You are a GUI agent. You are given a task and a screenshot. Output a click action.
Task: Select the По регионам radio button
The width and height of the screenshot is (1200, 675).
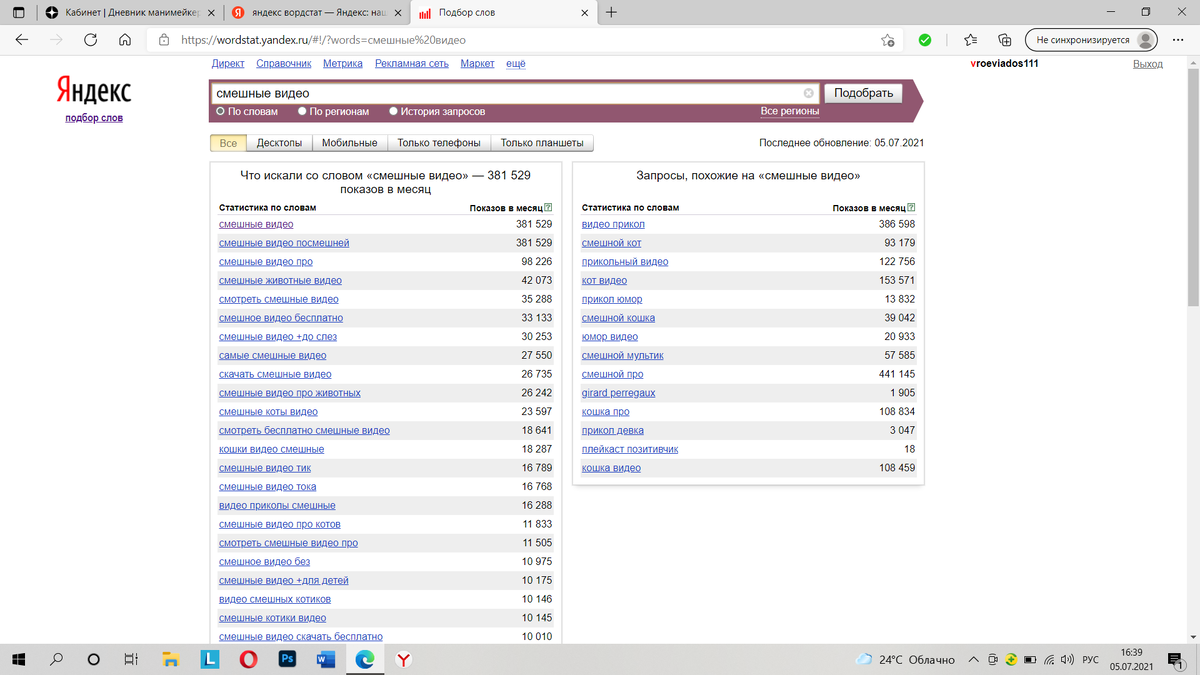301,112
